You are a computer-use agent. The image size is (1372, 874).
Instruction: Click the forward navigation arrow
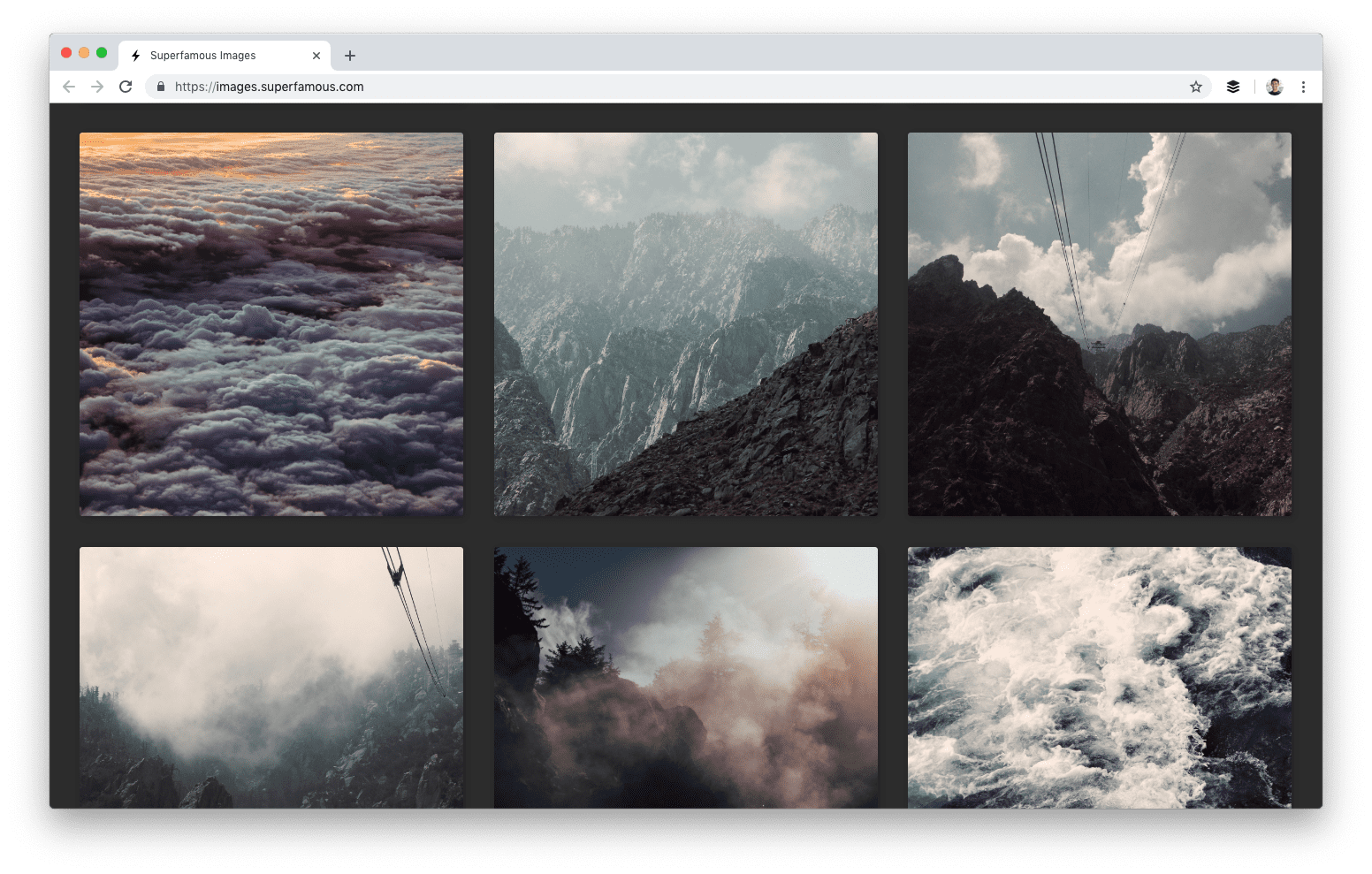click(97, 87)
